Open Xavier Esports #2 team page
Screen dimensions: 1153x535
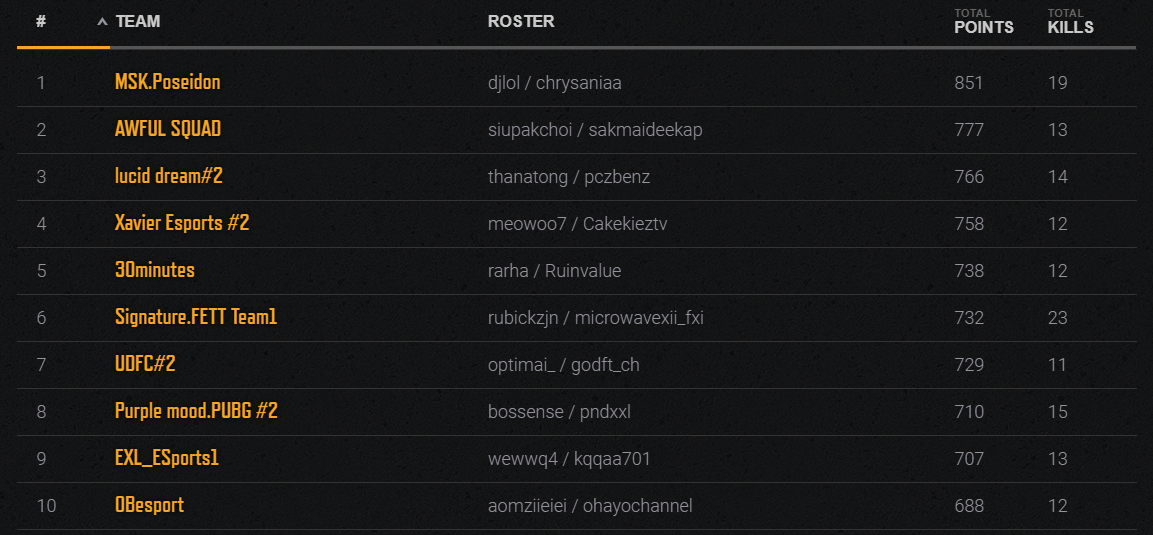point(182,223)
